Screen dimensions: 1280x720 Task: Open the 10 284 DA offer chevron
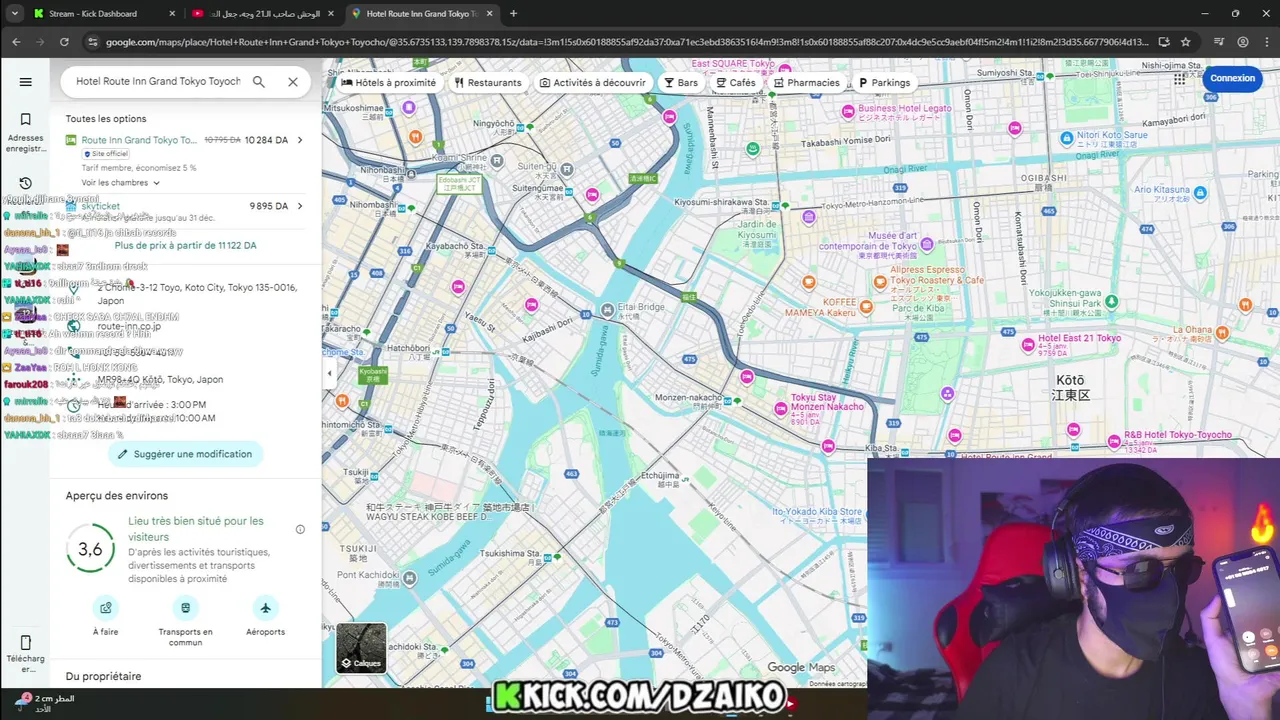300,140
